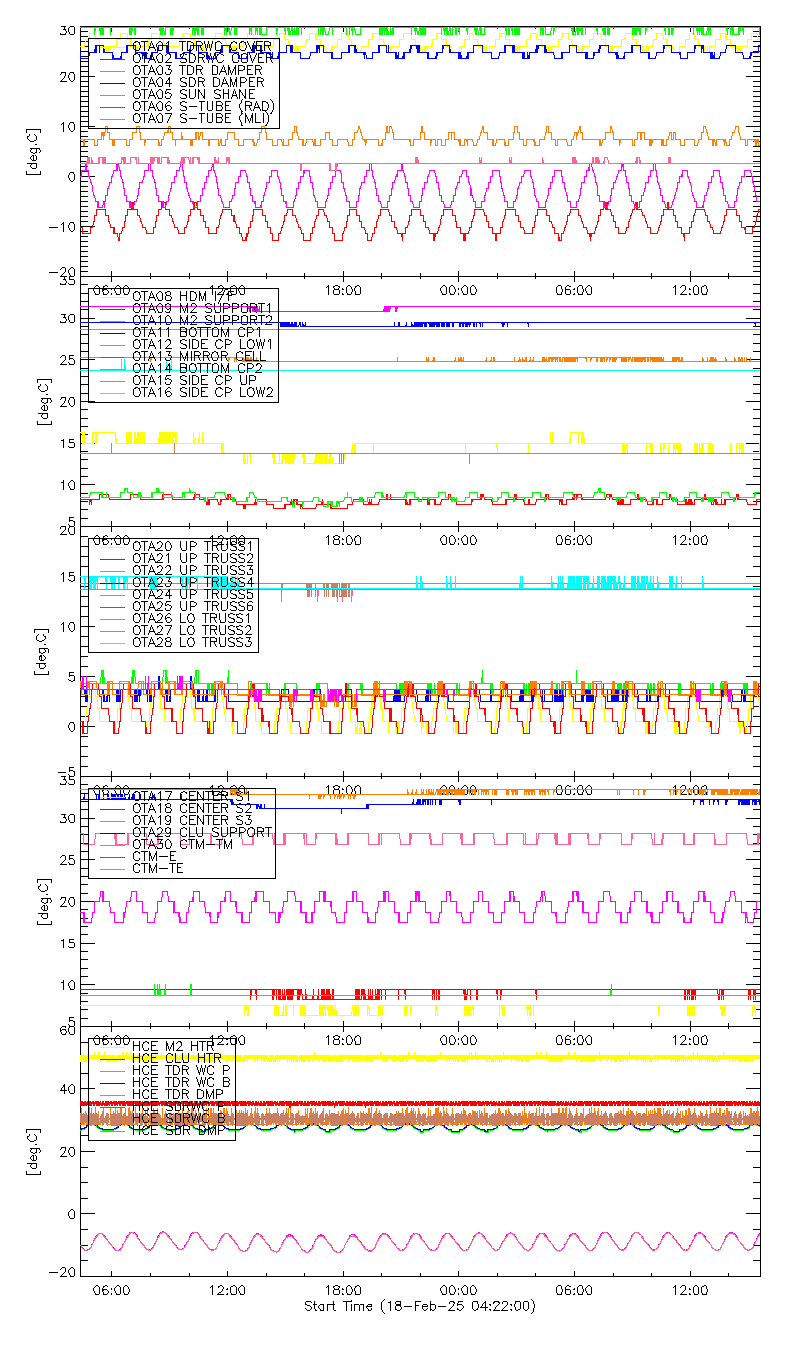Click the OTA22 UP TRUSS3 legend label
This screenshot has width=800, height=1350.
coord(193,570)
